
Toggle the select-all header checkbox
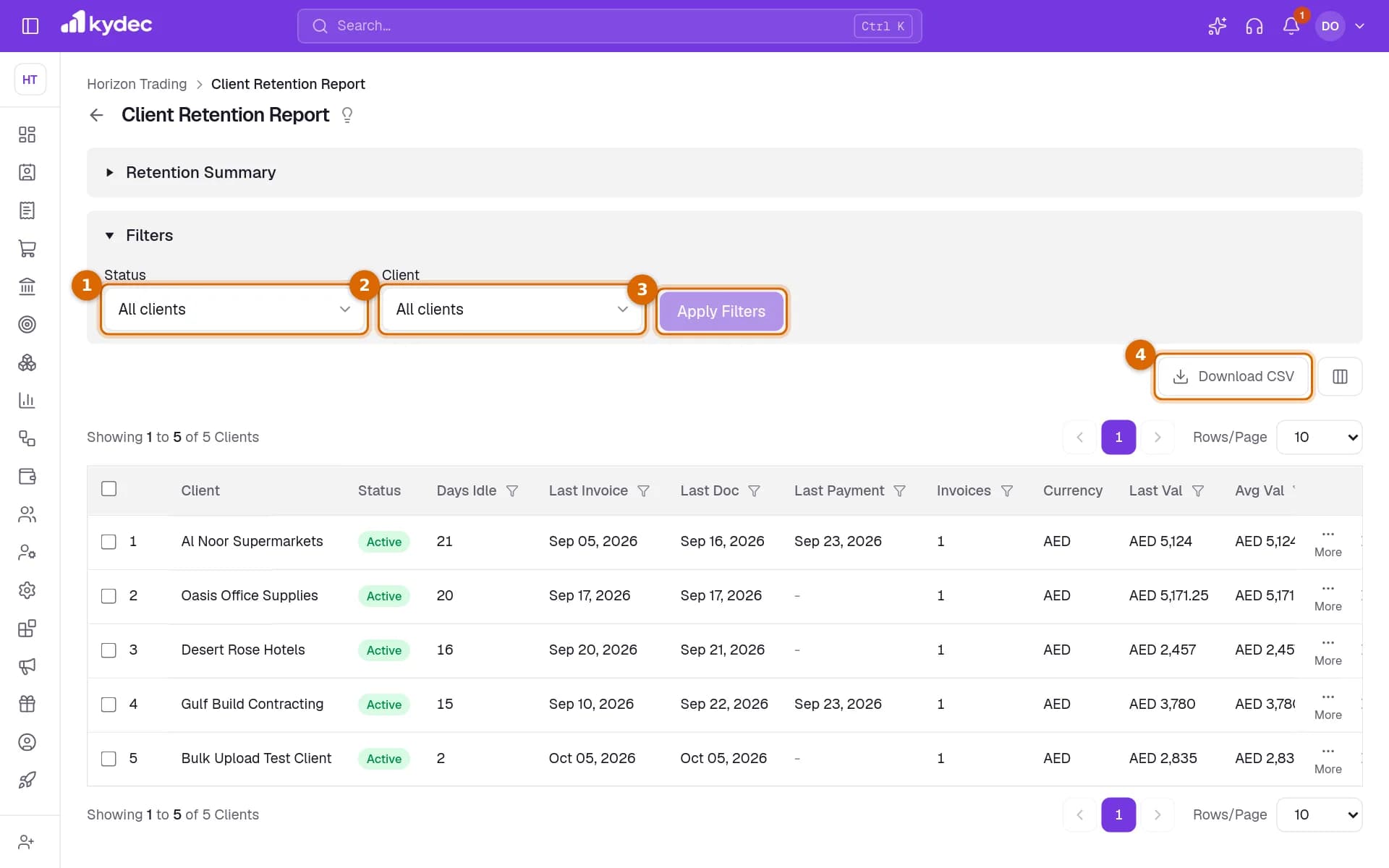(x=109, y=489)
